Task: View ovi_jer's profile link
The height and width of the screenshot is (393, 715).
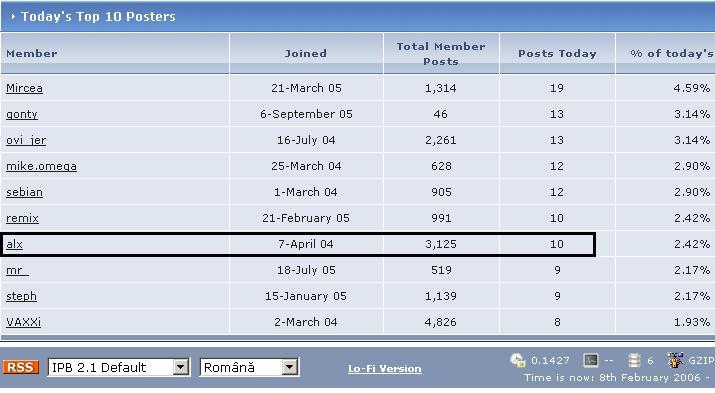Action: [26, 140]
